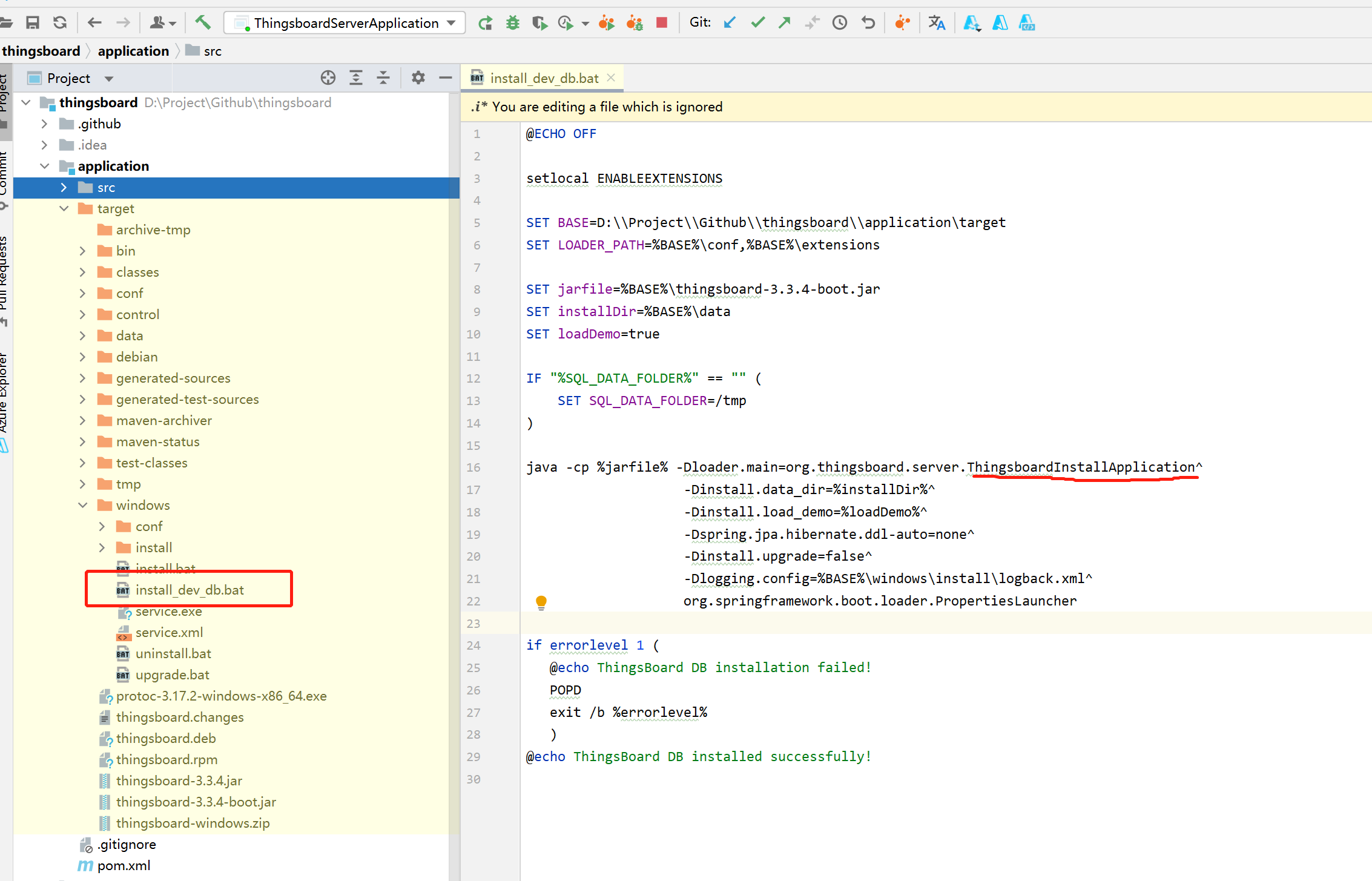Viewport: 1372px width, 881px height.
Task: Select install_dev_db.bat in the tree
Action: [190, 590]
